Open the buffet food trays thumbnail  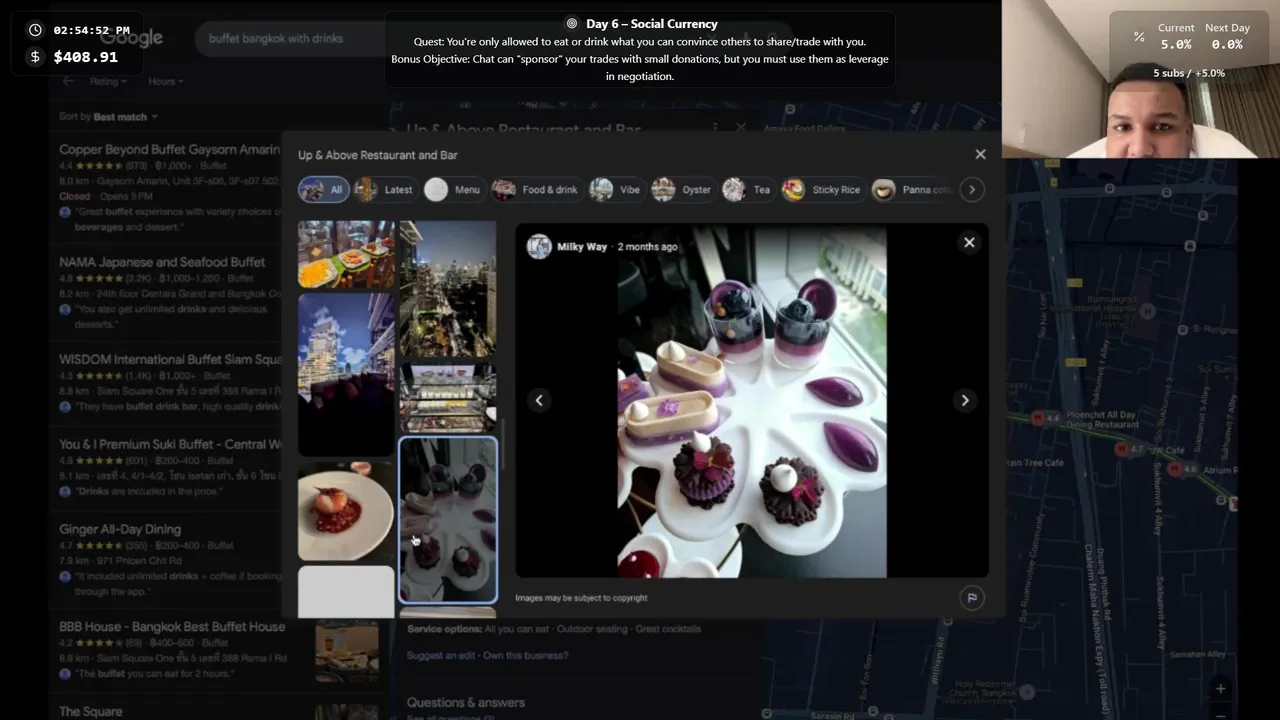point(346,254)
